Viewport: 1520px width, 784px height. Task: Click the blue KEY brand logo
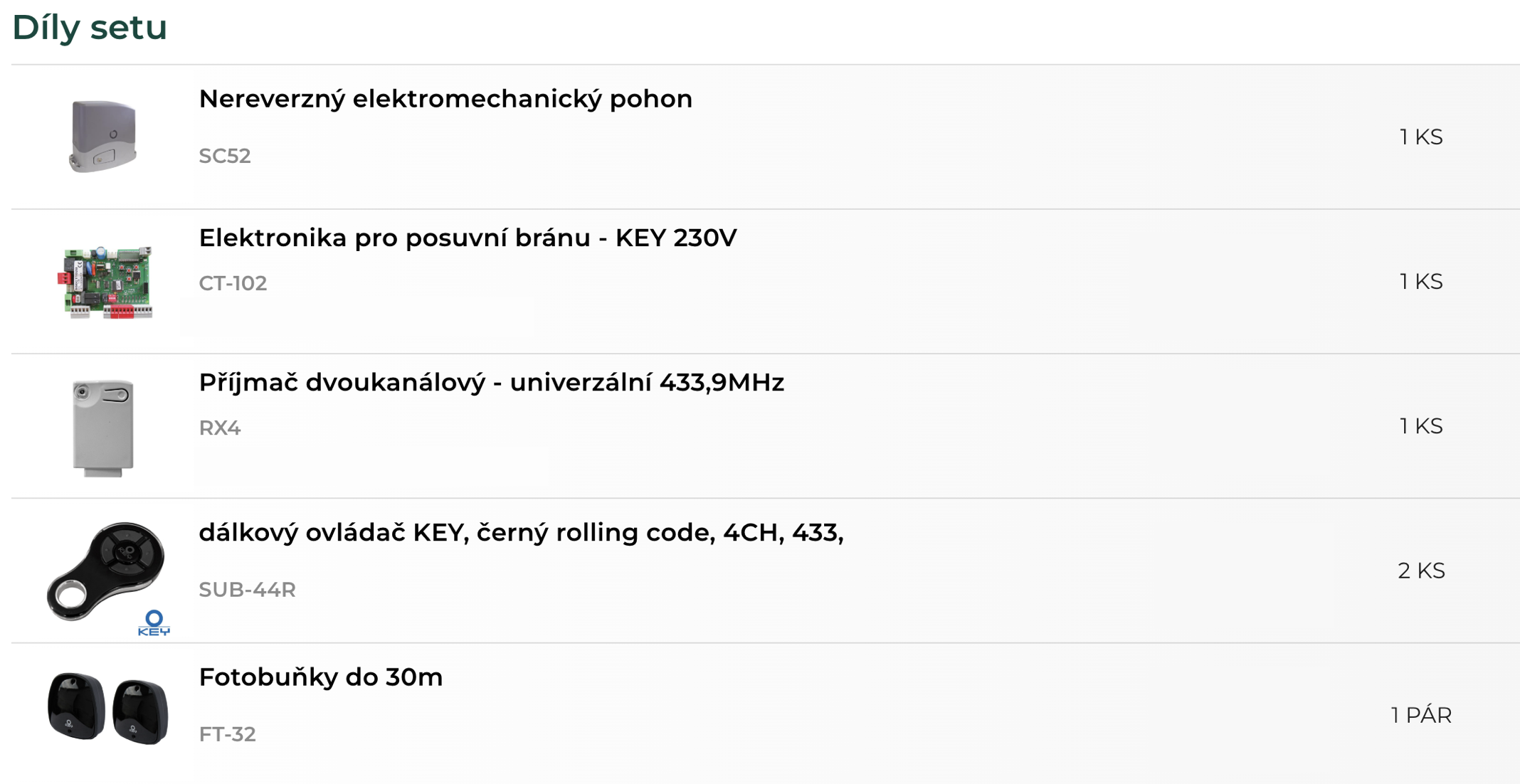point(154,623)
